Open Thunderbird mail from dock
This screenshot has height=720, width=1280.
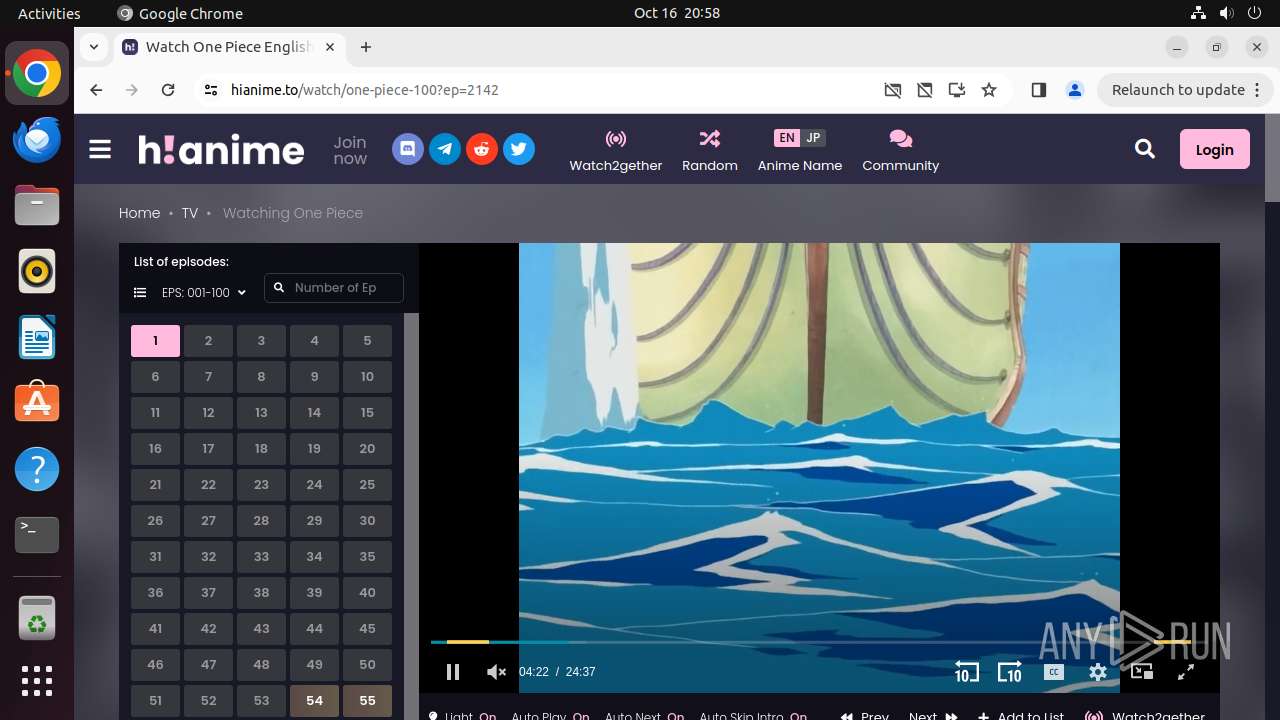pos(37,138)
